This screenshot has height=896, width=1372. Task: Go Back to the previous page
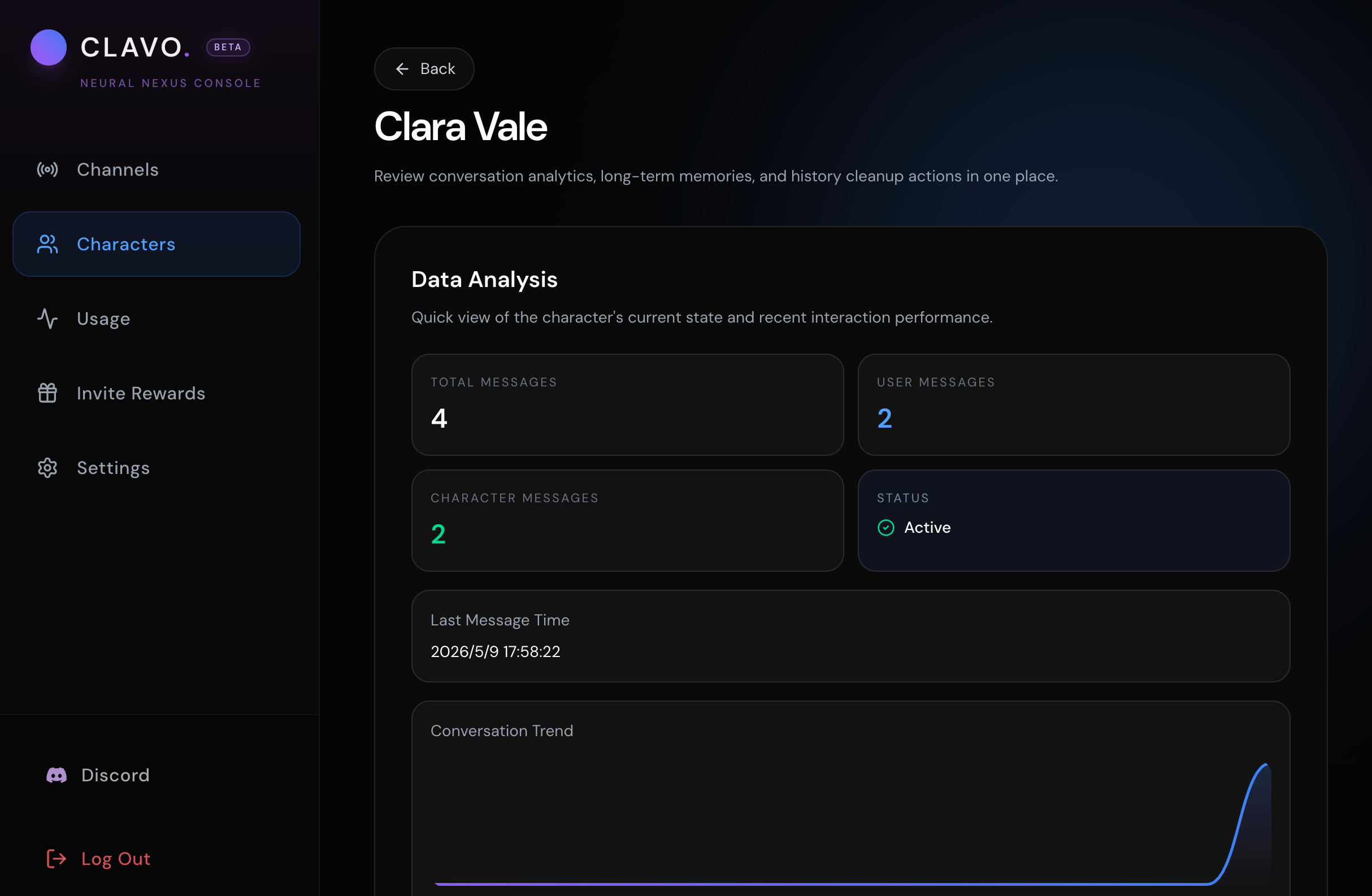[424, 68]
